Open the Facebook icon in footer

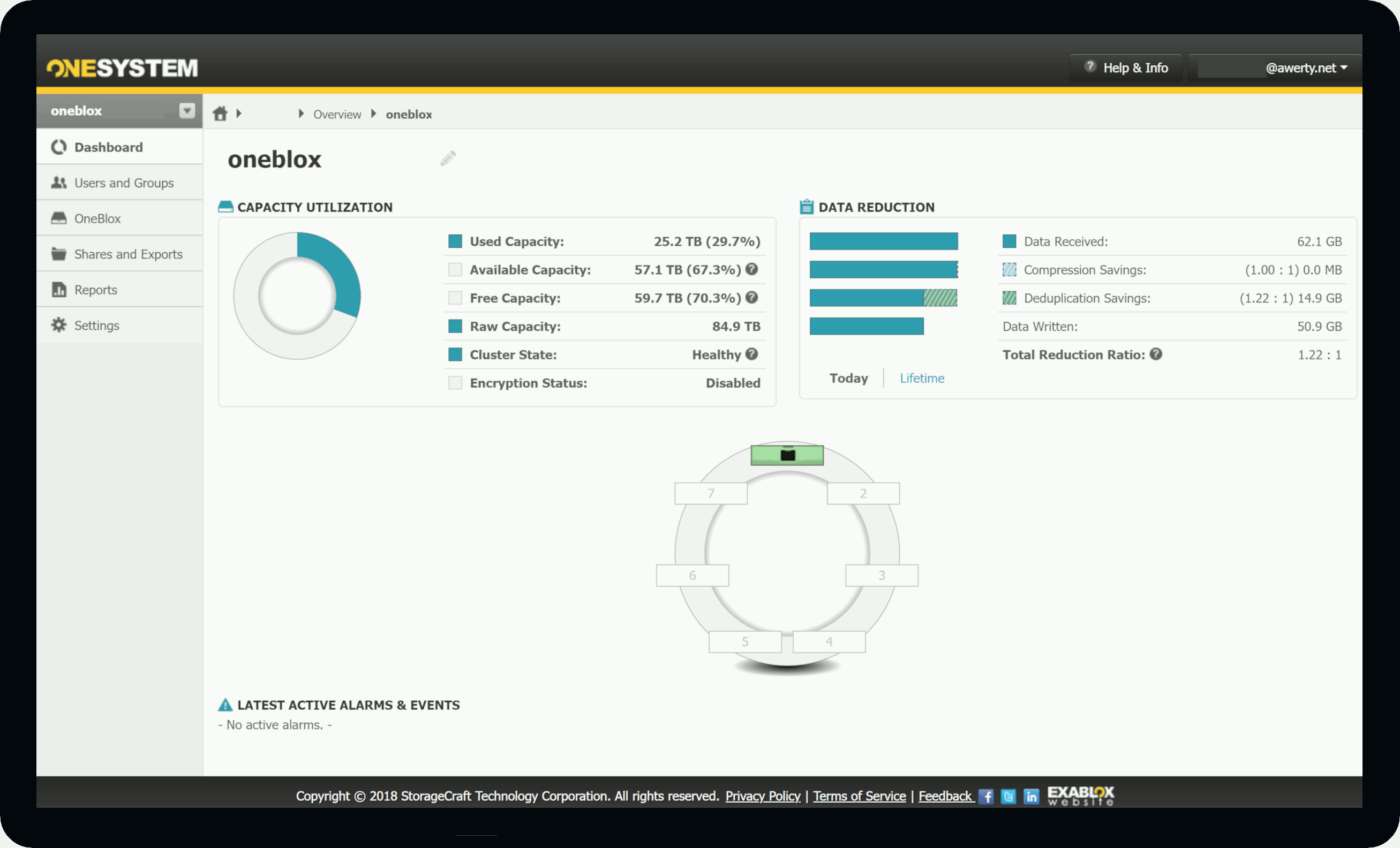click(x=986, y=796)
